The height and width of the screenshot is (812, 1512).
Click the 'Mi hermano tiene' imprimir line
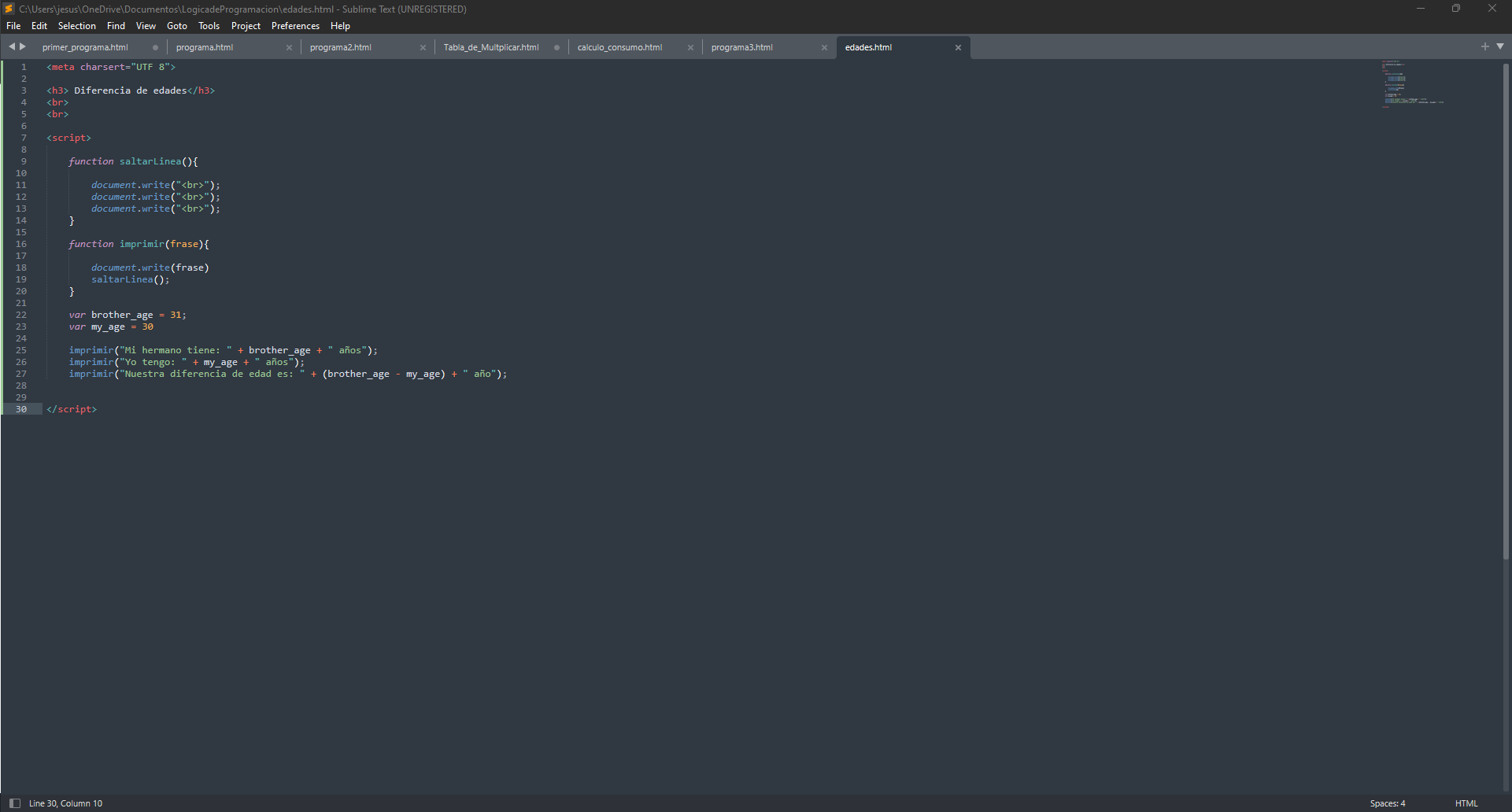(x=224, y=350)
